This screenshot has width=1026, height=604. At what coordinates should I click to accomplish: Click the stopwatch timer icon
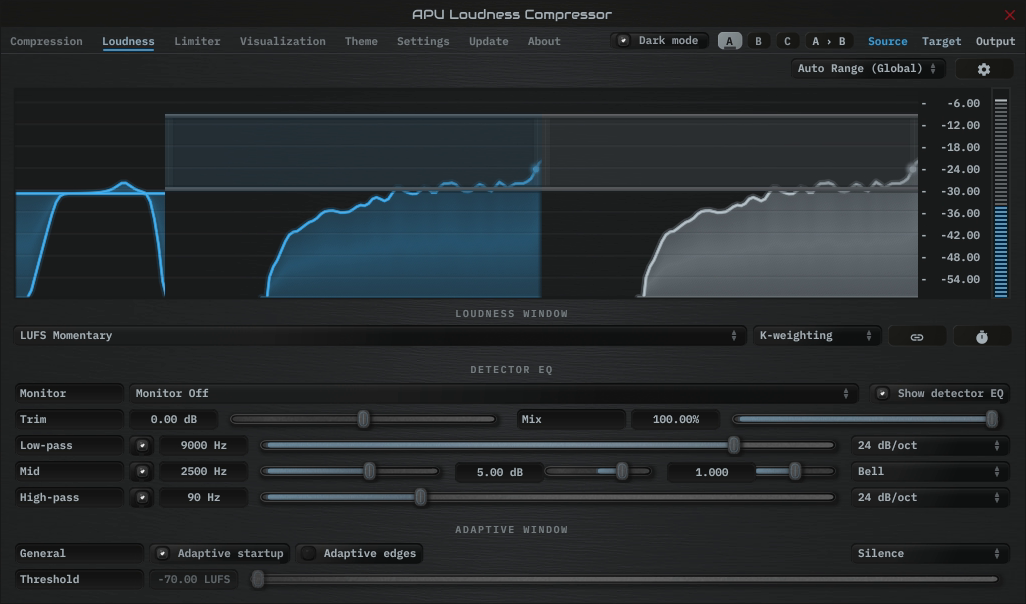point(982,336)
